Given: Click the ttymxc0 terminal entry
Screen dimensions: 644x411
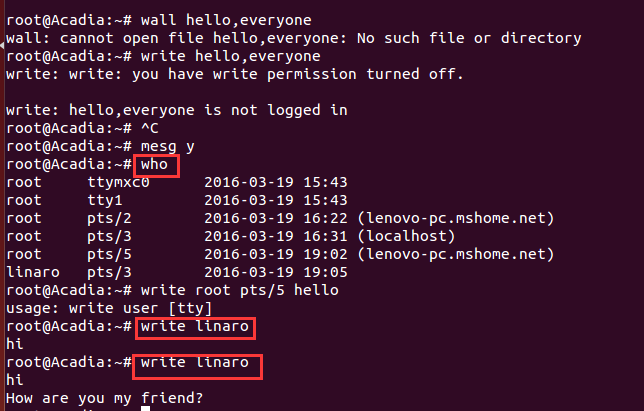Looking at the screenshot, I should tap(118, 182).
